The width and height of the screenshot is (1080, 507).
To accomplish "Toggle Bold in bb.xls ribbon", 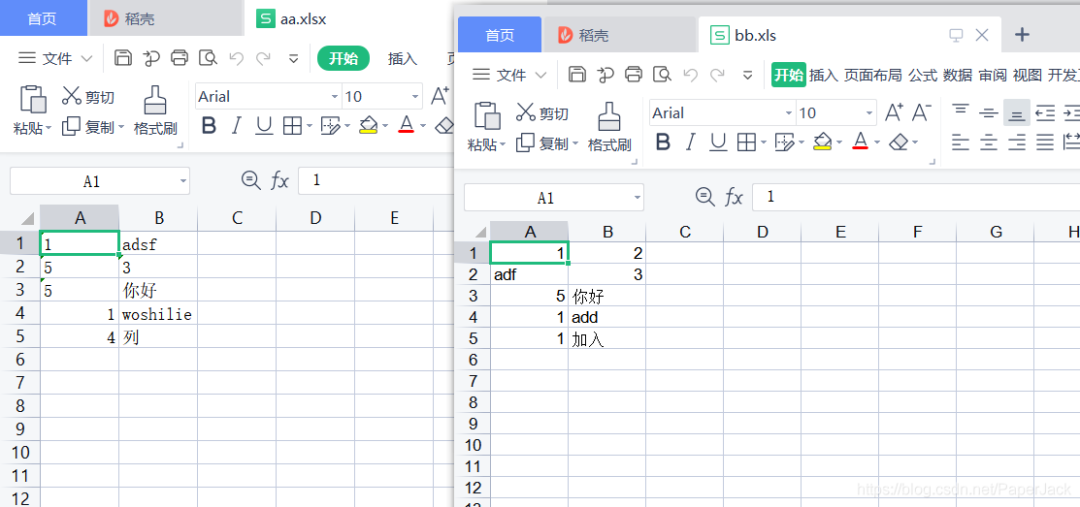I will pyautogui.click(x=663, y=143).
